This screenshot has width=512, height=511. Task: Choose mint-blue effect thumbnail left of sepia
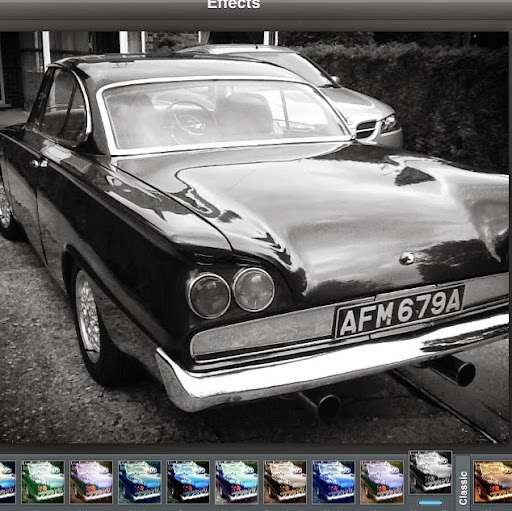[x=237, y=482]
